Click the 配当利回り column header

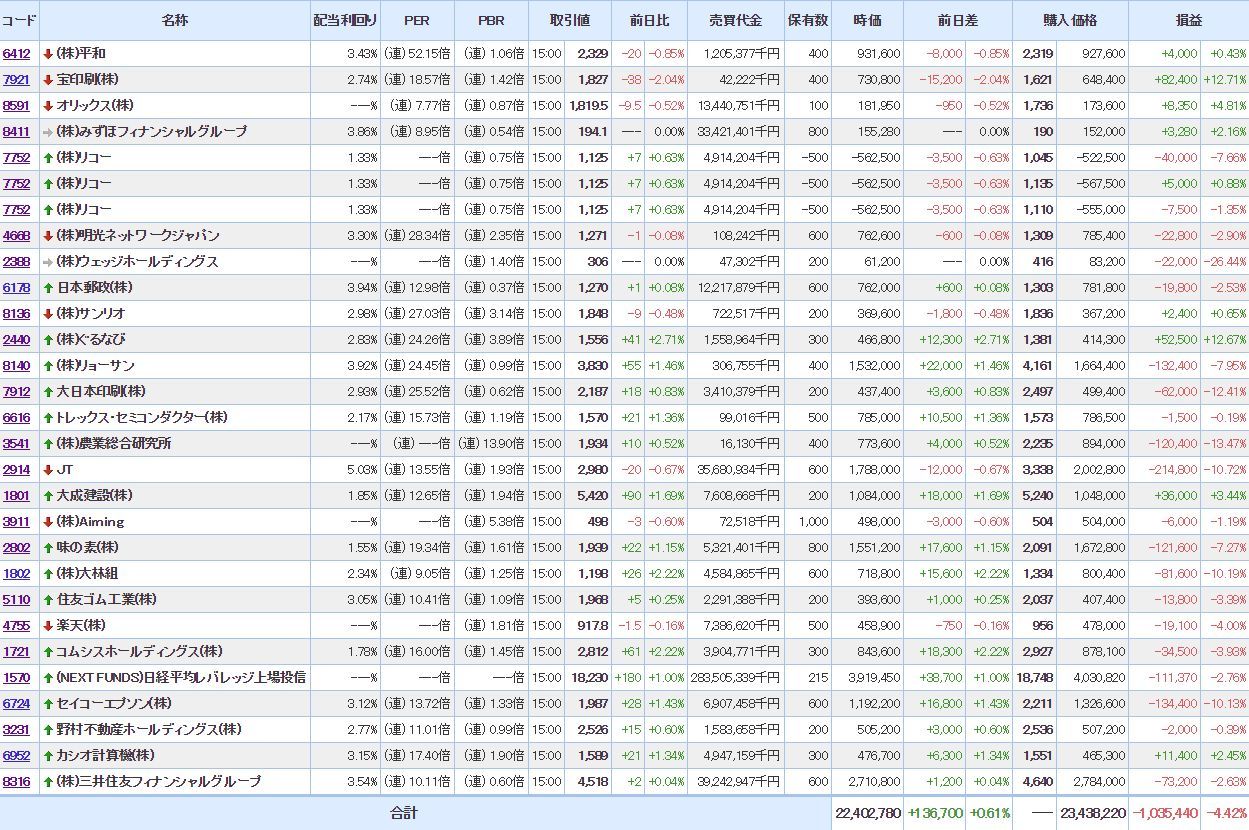pyautogui.click(x=345, y=20)
